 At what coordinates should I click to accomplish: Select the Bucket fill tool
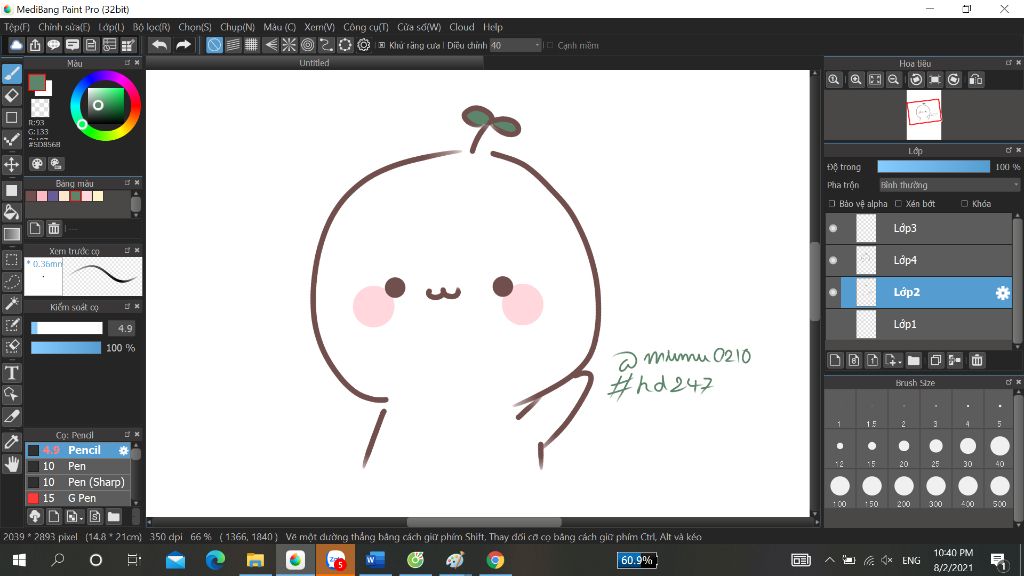12,212
